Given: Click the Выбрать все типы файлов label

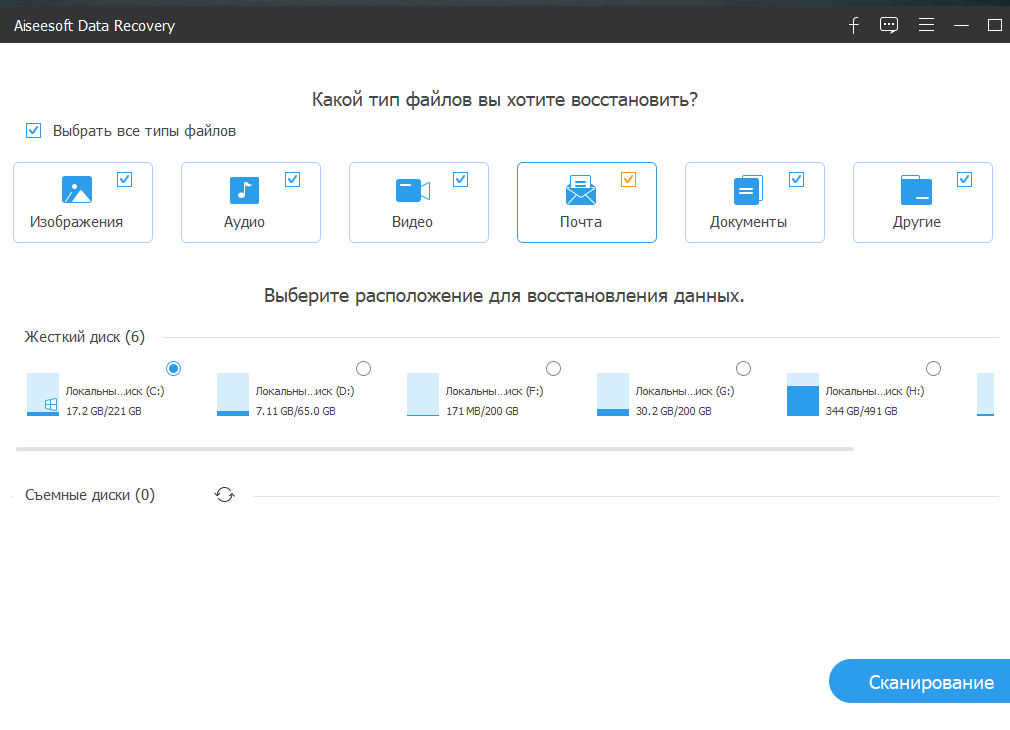Looking at the screenshot, I should pyautogui.click(x=144, y=131).
